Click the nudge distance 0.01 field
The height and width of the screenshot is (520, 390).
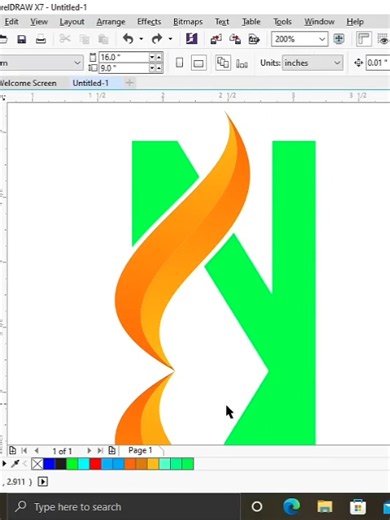(x=378, y=63)
